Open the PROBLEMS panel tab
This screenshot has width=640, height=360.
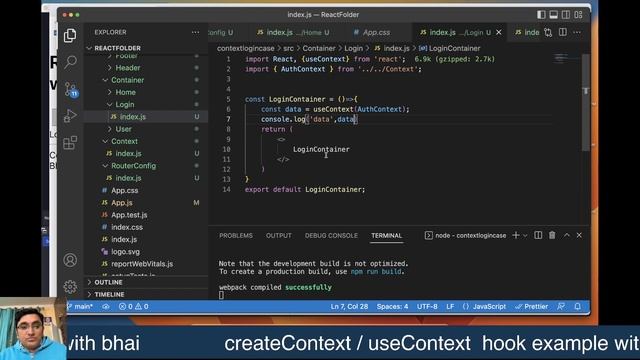(x=236, y=236)
